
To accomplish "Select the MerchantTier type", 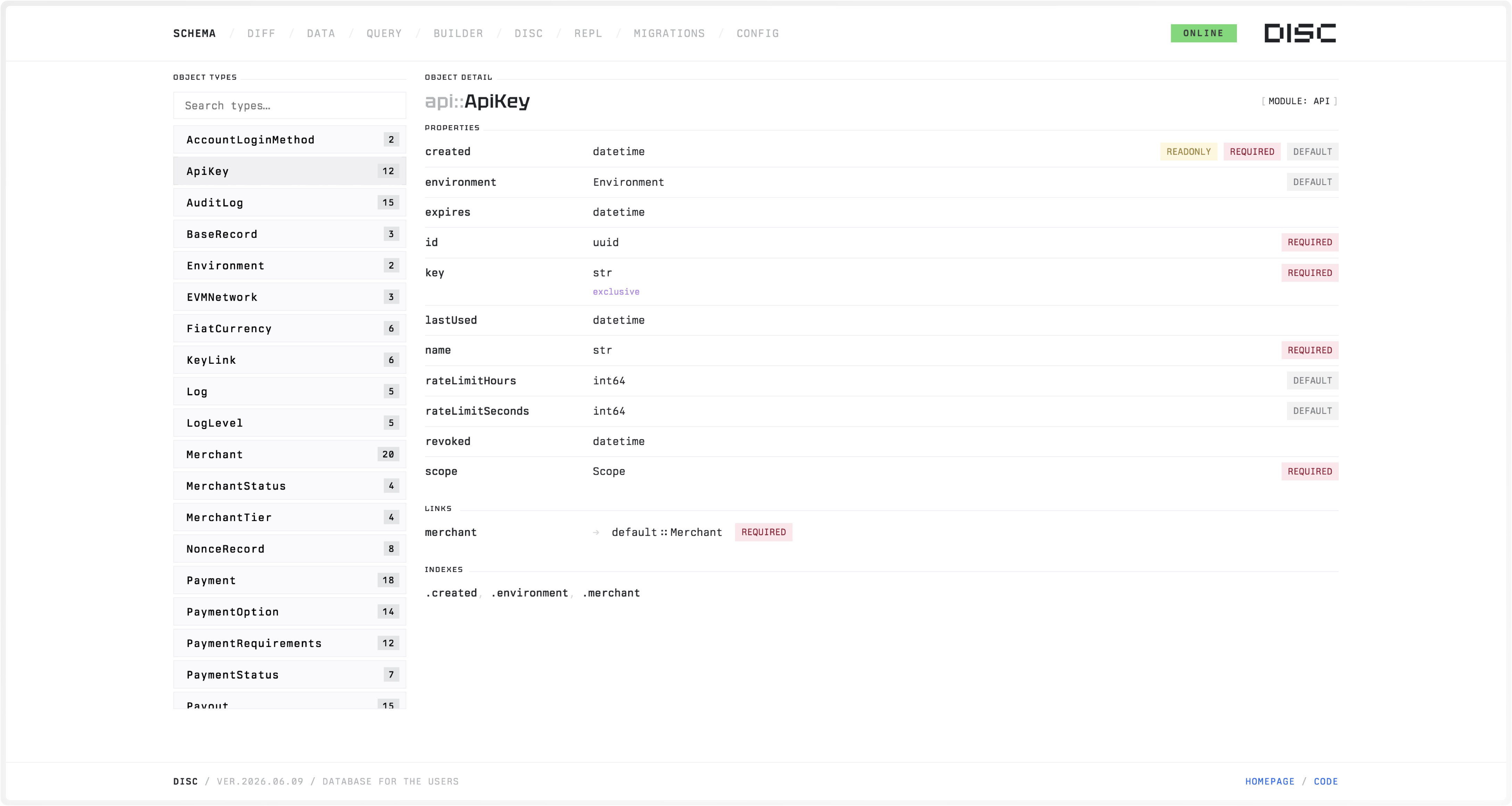I will click(x=289, y=518).
